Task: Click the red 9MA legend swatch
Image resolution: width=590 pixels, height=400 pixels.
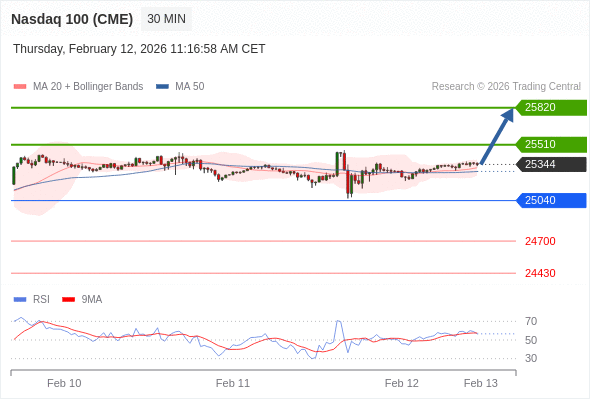Action: click(x=68, y=300)
